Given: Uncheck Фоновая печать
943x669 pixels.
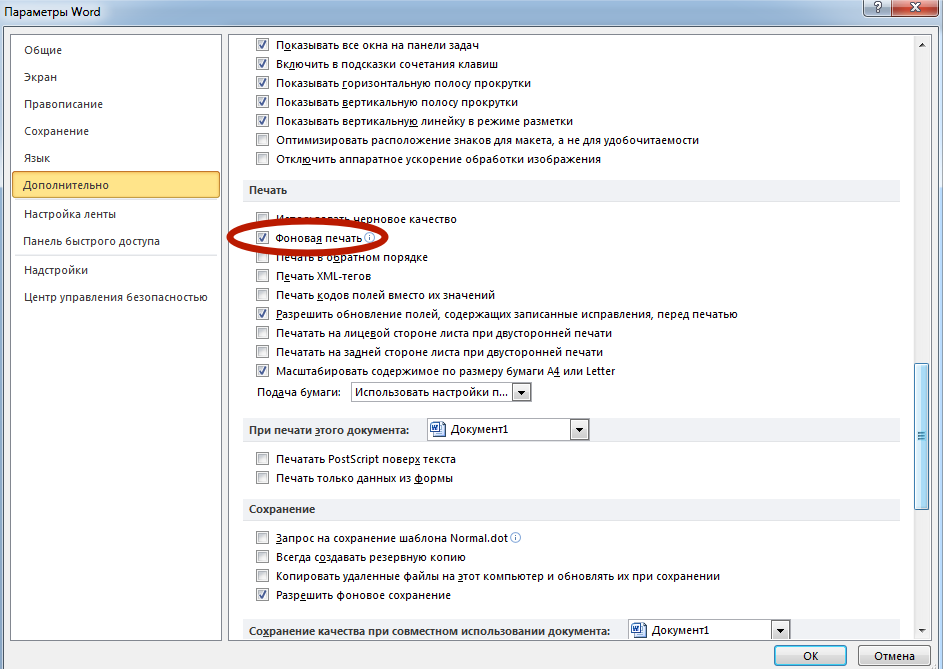Looking at the screenshot, I should click(x=262, y=238).
